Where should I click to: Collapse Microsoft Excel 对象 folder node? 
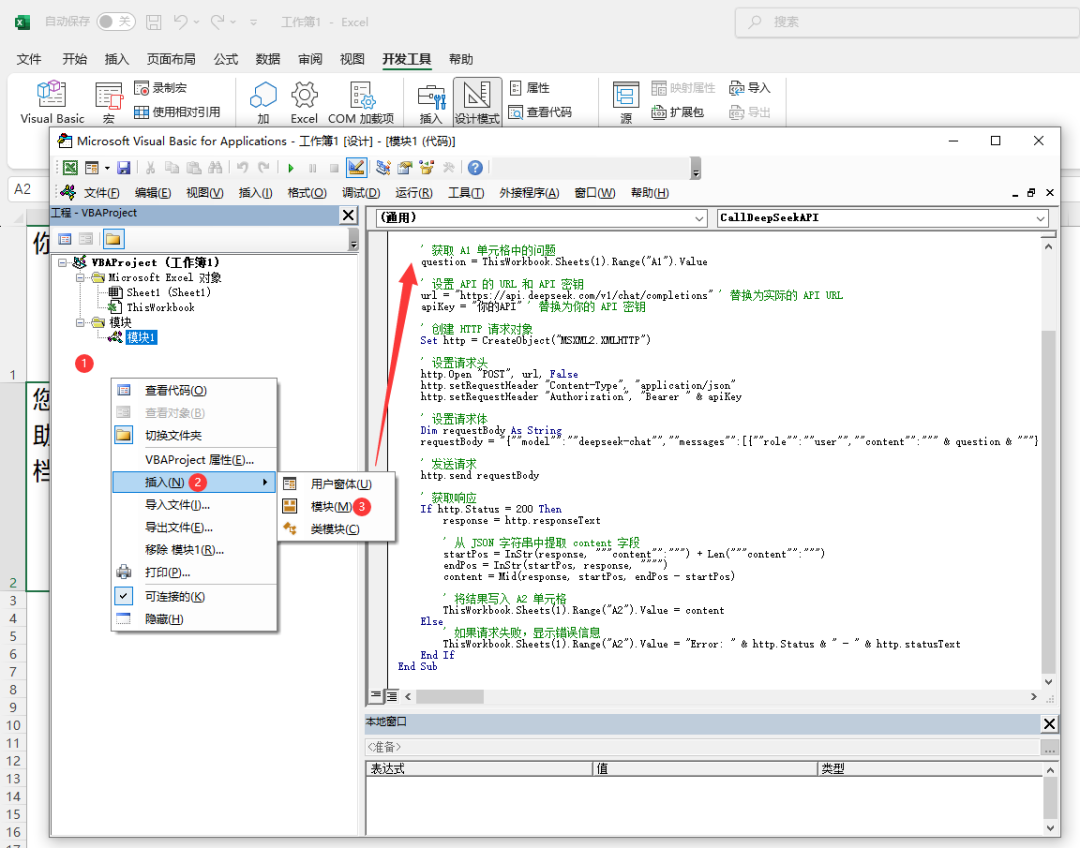(81, 278)
